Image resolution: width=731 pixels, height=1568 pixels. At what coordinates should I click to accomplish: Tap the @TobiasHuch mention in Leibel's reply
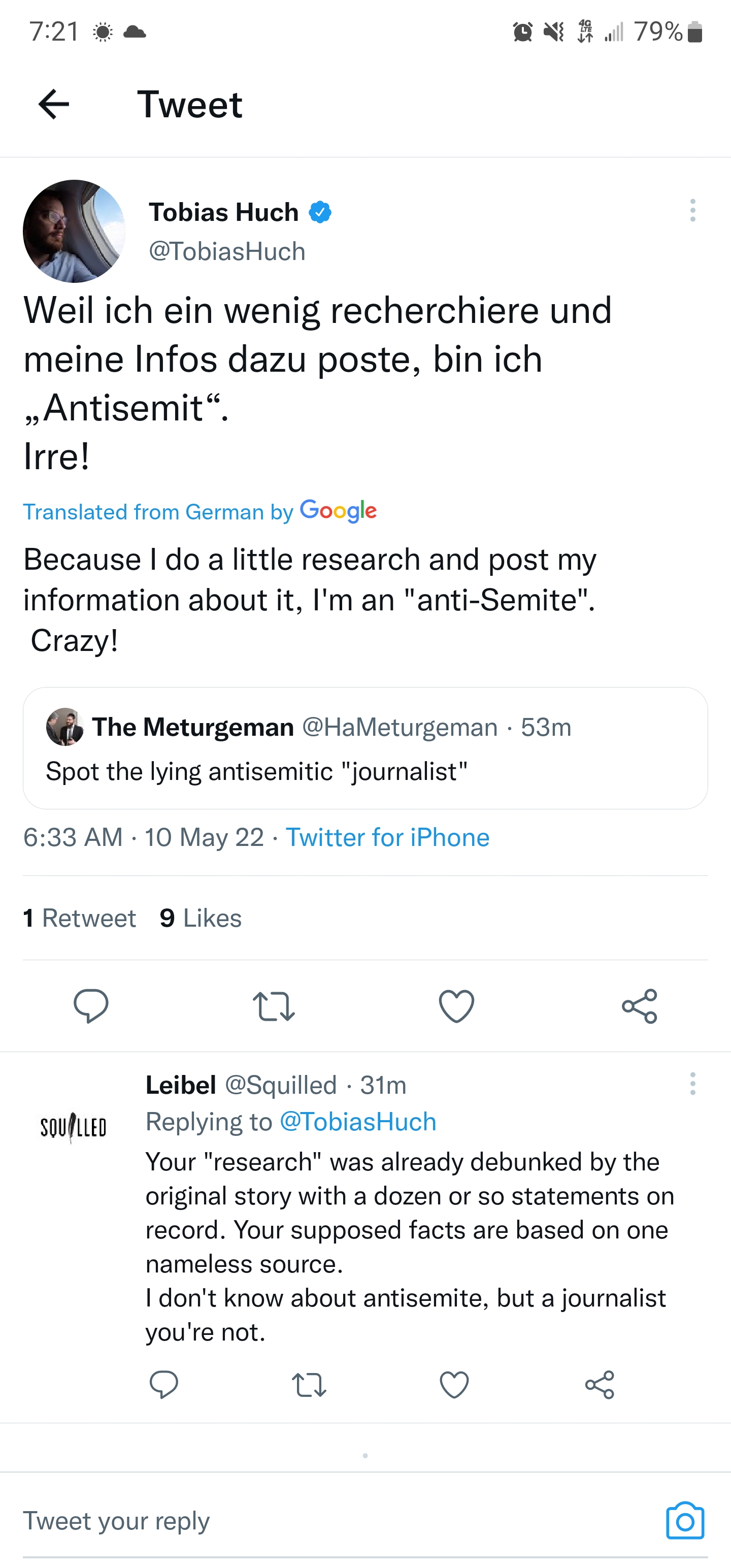coord(358,1122)
